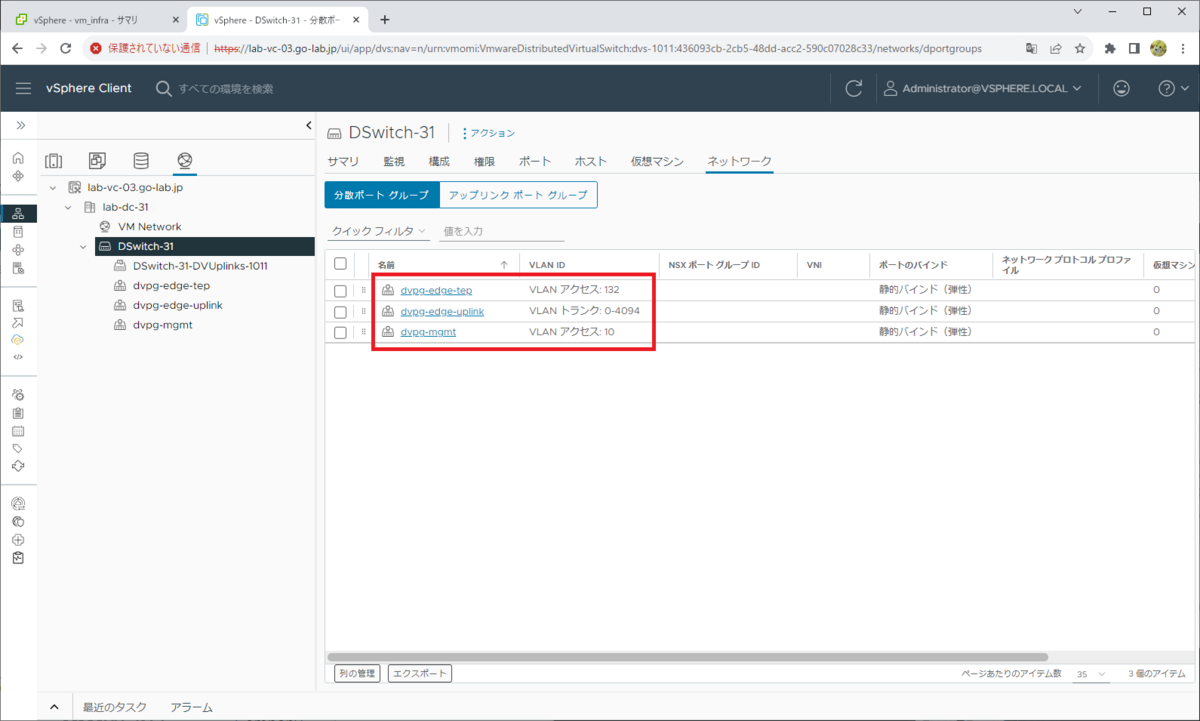Screen dimensions: 1200x721
Task: Focus the 値を入力 filter field
Action: pyautogui.click(x=502, y=231)
